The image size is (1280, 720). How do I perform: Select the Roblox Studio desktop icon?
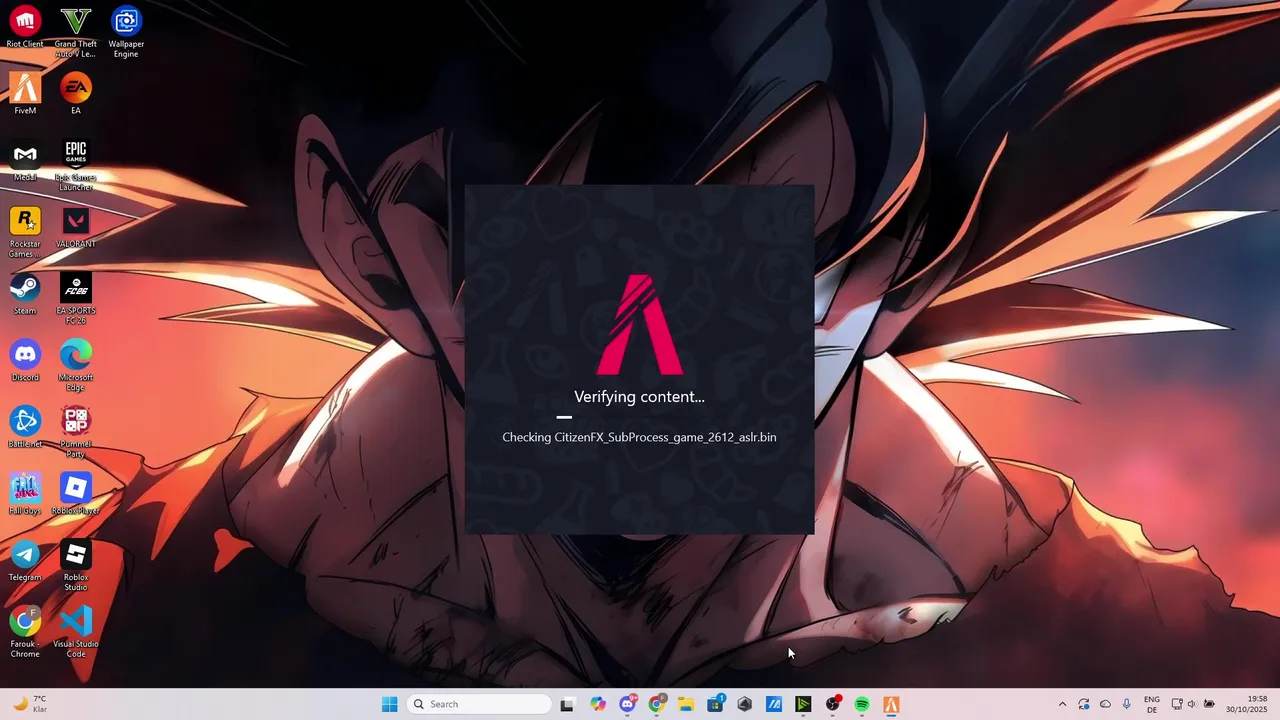point(76,565)
